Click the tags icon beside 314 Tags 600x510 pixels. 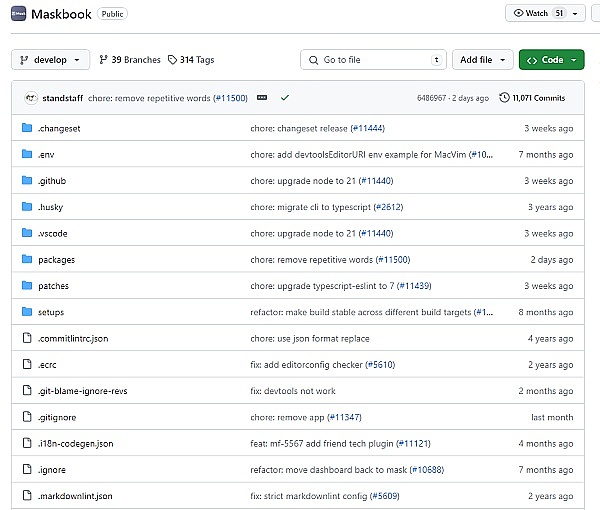[x=173, y=60]
